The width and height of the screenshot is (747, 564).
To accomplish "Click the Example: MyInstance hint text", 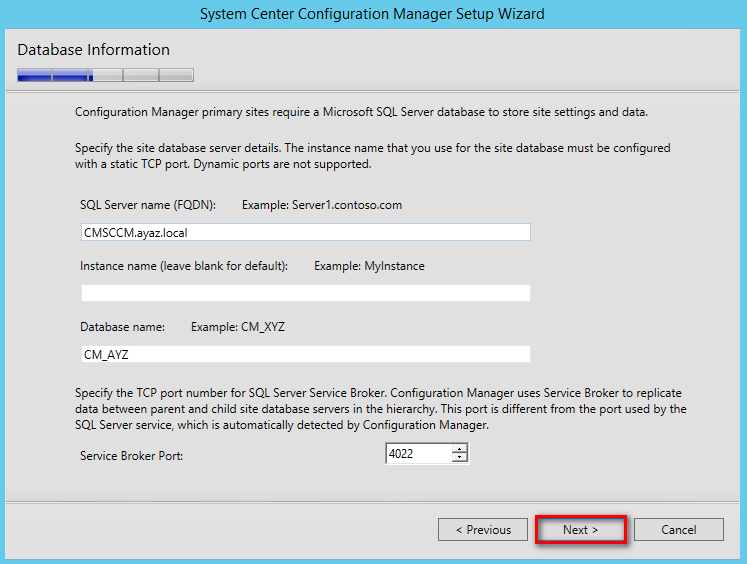I will click(x=369, y=266).
